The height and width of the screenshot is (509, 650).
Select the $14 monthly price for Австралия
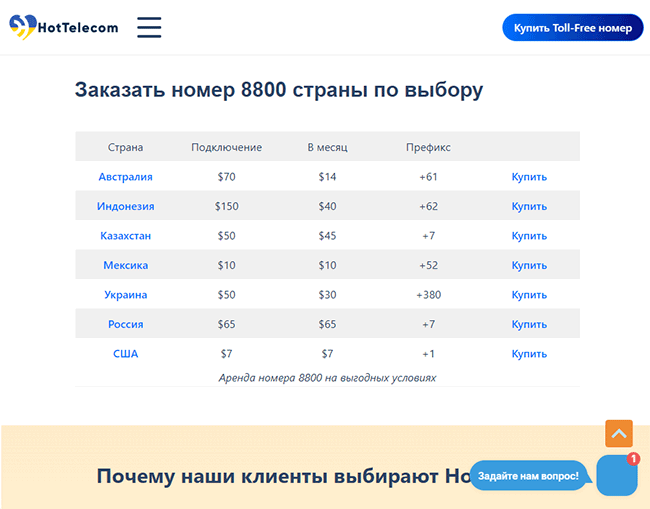pyautogui.click(x=327, y=177)
